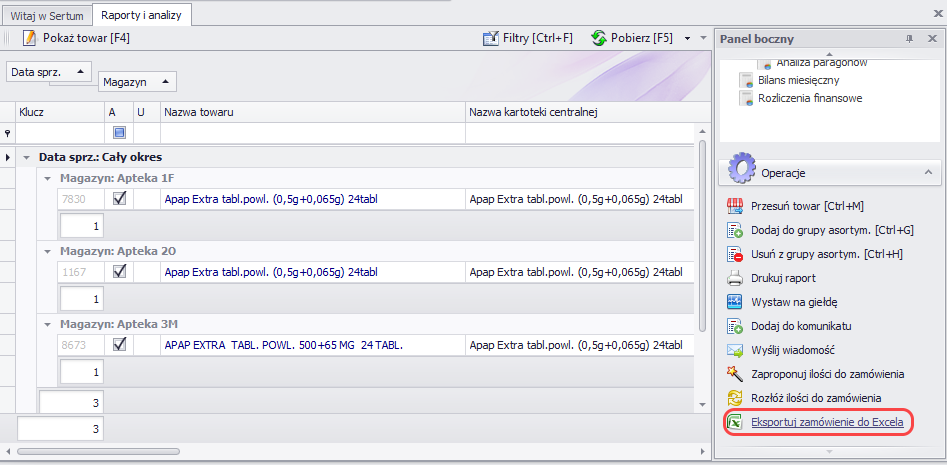Click the Przesuń towar icon
The image size is (947, 465).
tap(735, 206)
